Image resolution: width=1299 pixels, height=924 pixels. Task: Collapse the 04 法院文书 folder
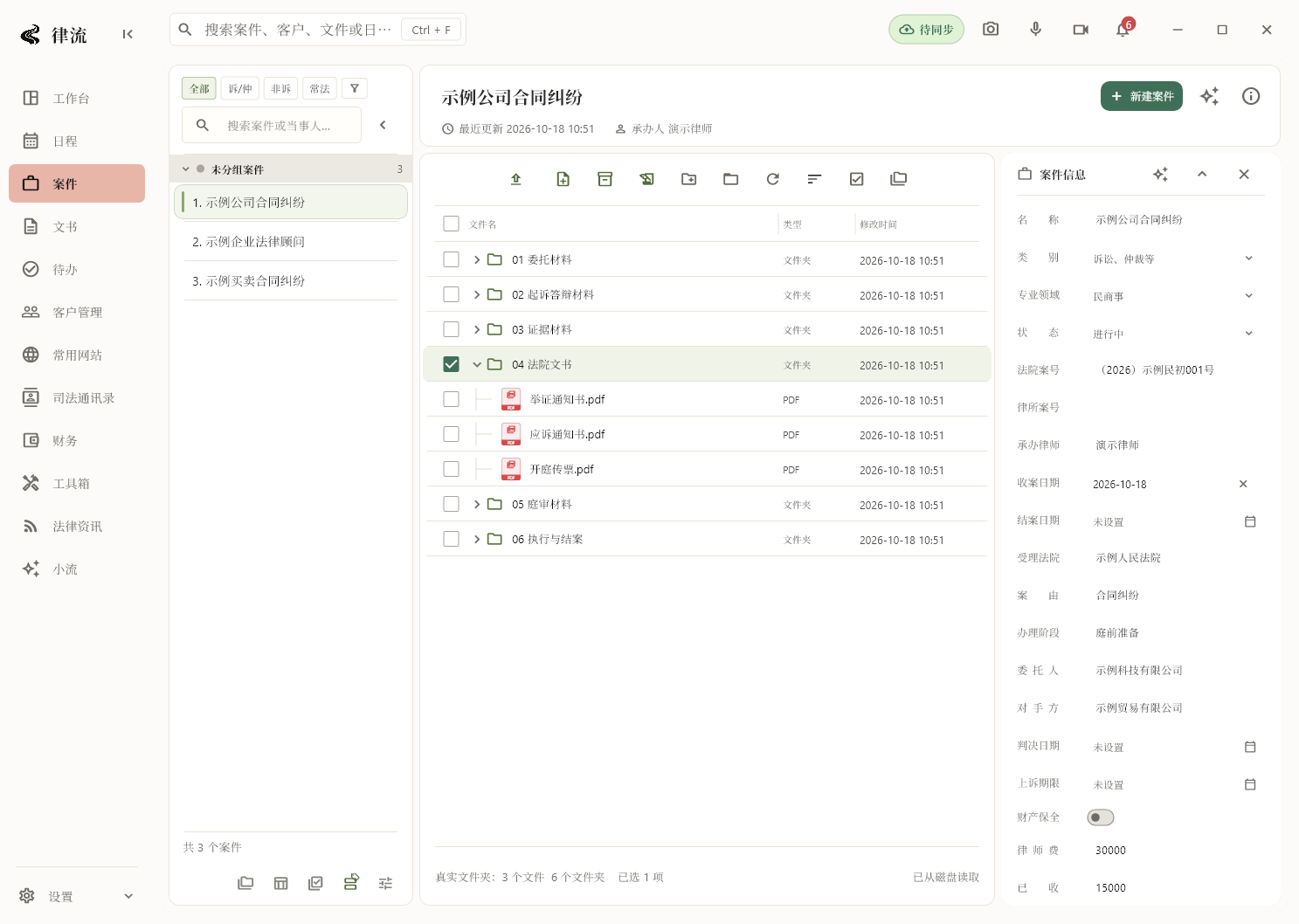pos(477,365)
